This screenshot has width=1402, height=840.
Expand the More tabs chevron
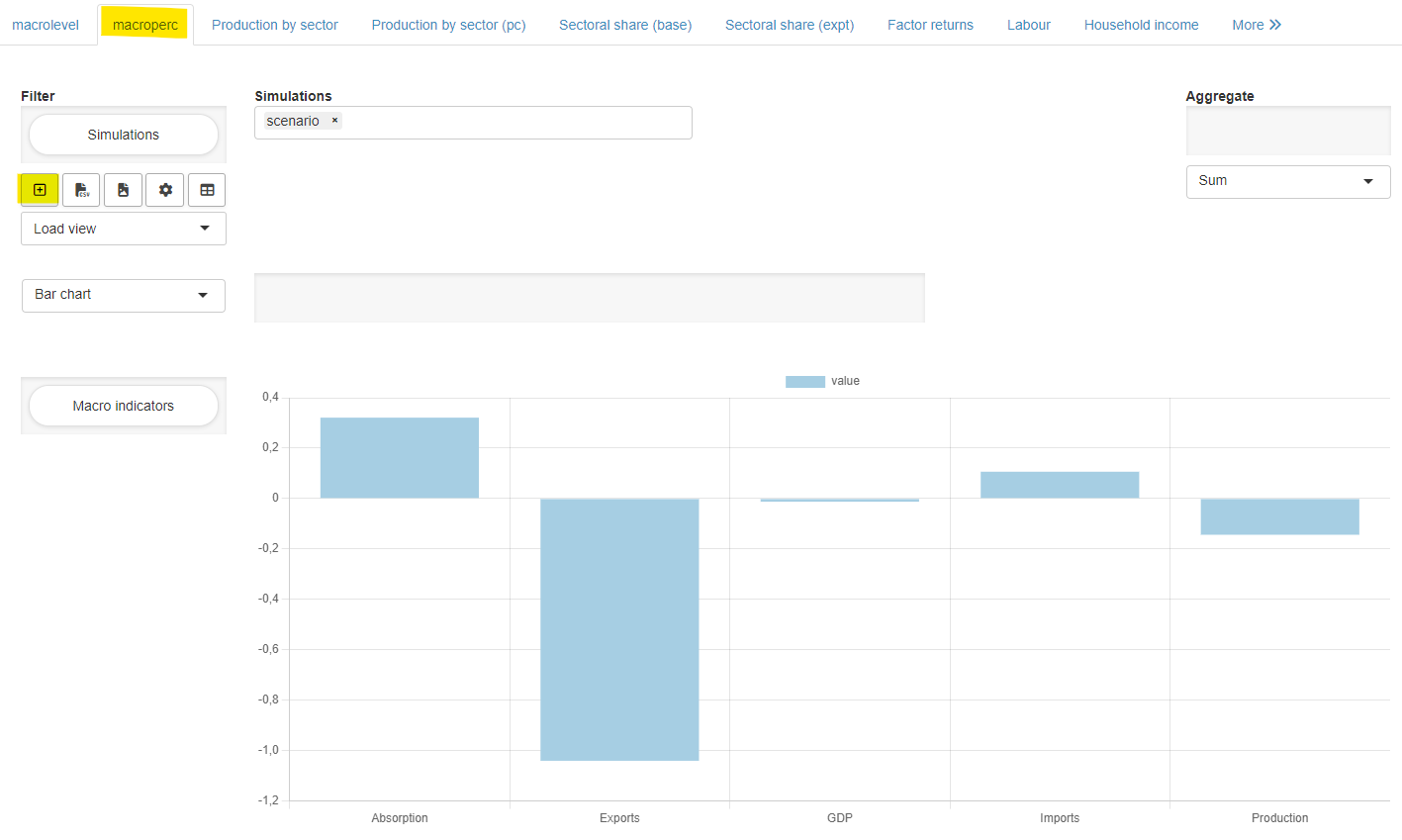1257,24
